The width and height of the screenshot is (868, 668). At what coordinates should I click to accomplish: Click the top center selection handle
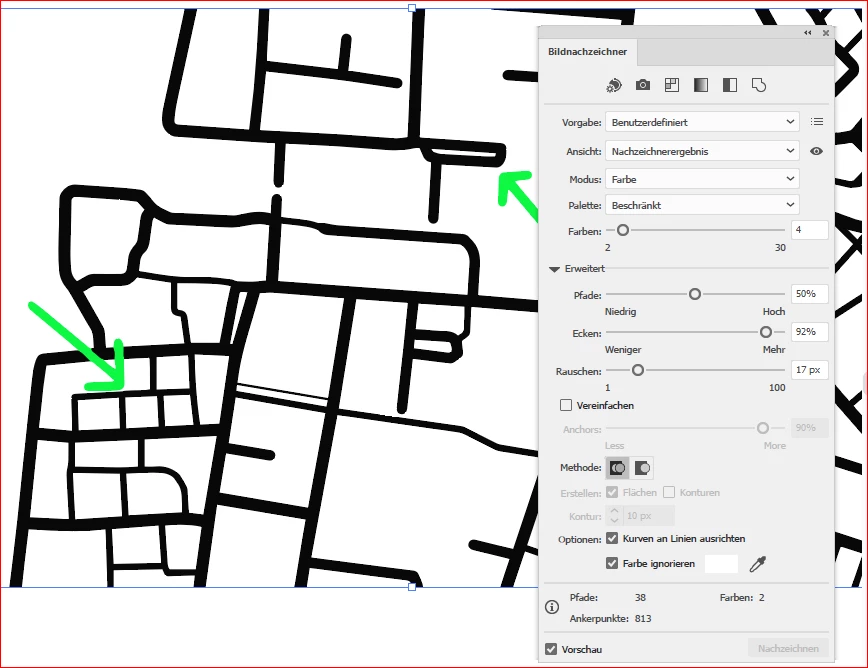pyautogui.click(x=412, y=8)
